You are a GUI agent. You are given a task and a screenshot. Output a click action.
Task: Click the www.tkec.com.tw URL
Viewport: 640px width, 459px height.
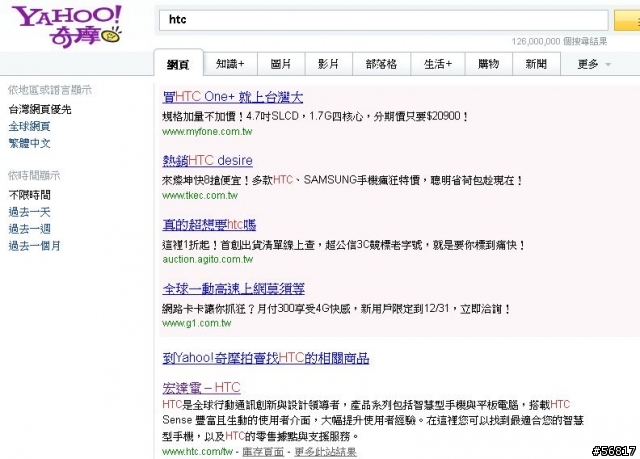coord(200,195)
